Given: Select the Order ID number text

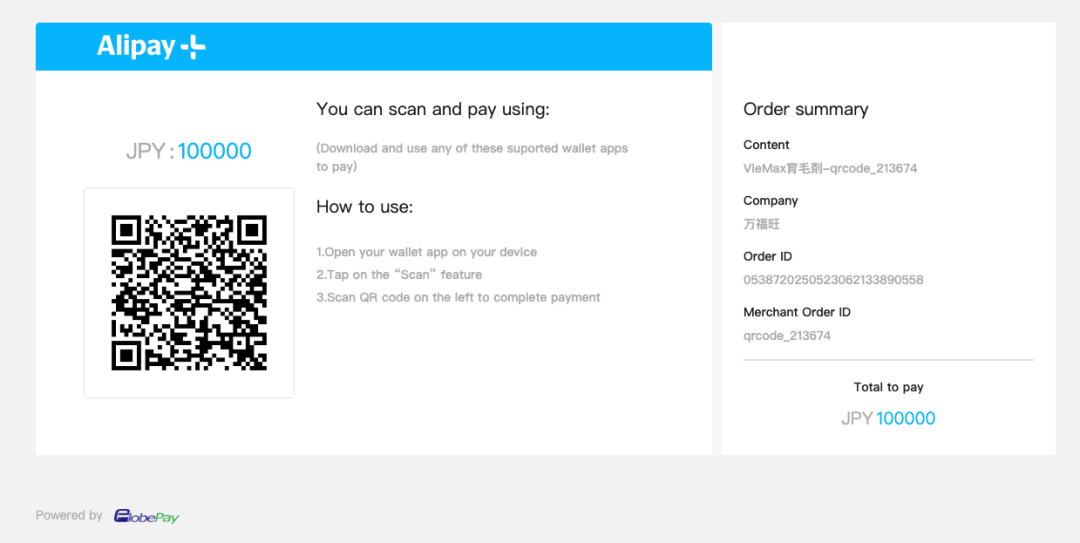Looking at the screenshot, I should pyautogui.click(x=833, y=280).
